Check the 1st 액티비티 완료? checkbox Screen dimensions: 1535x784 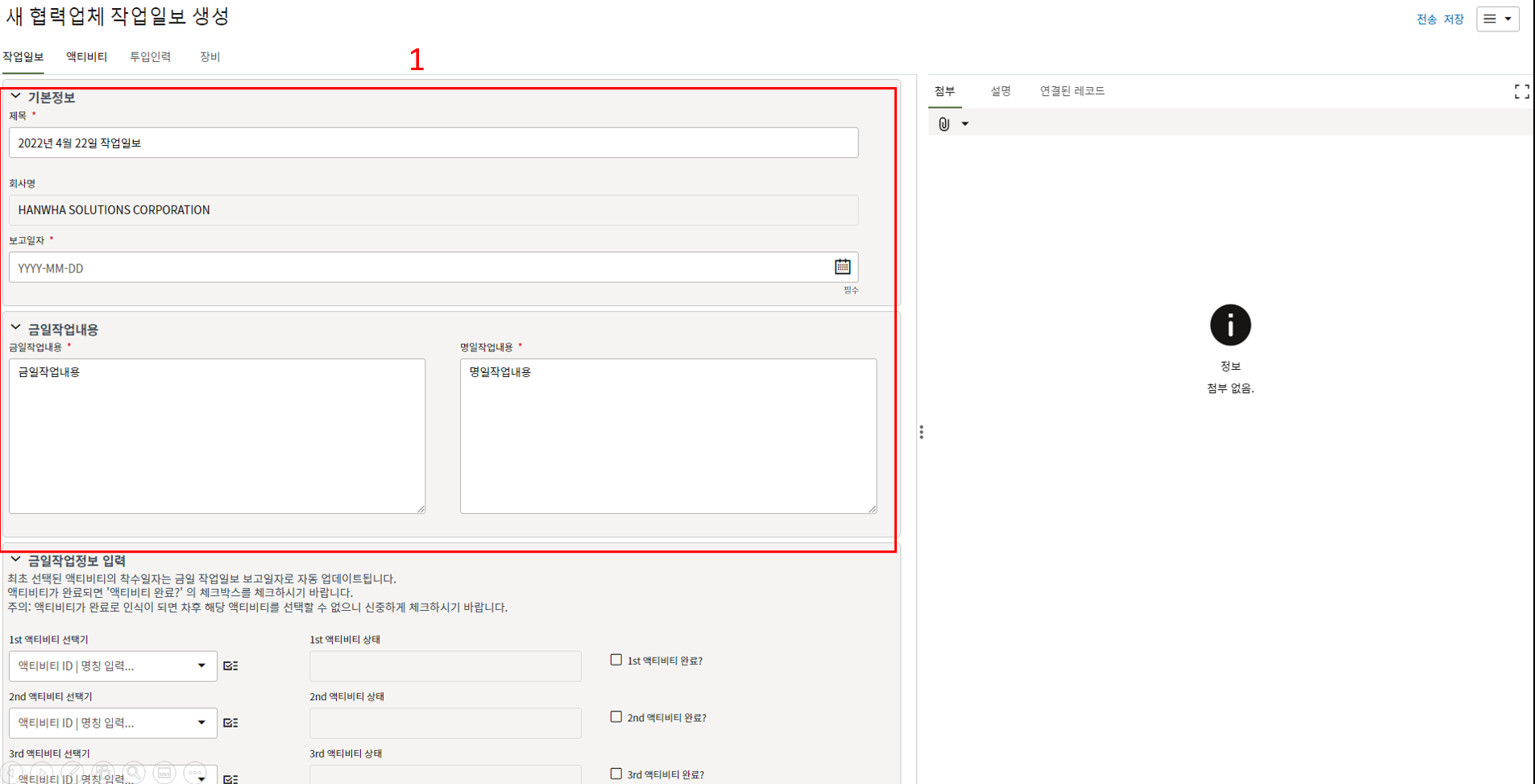coord(616,660)
